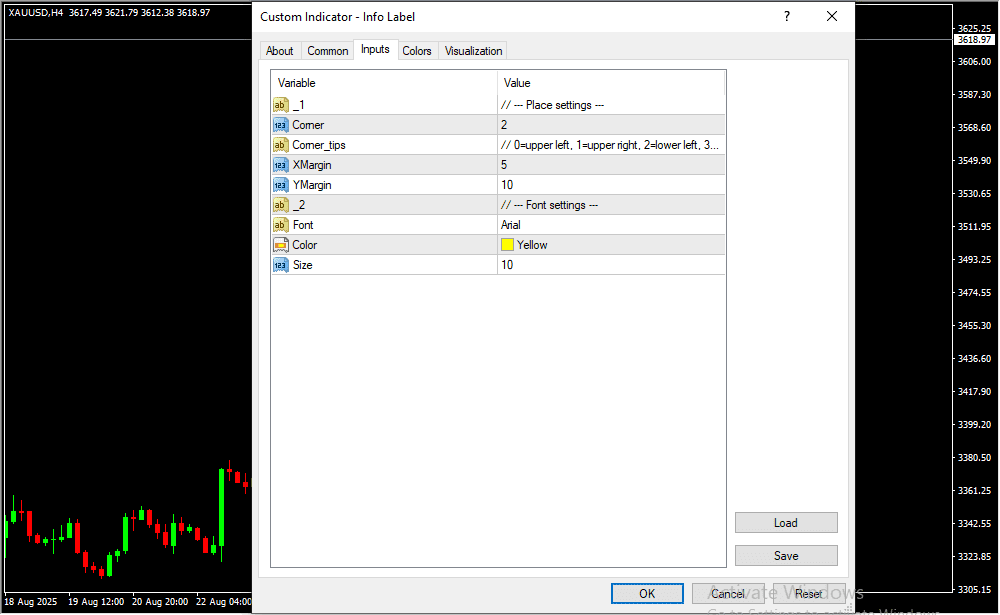Confirm settings with the OK button
Image resolution: width=1000 pixels, height=615 pixels.
coord(647,594)
